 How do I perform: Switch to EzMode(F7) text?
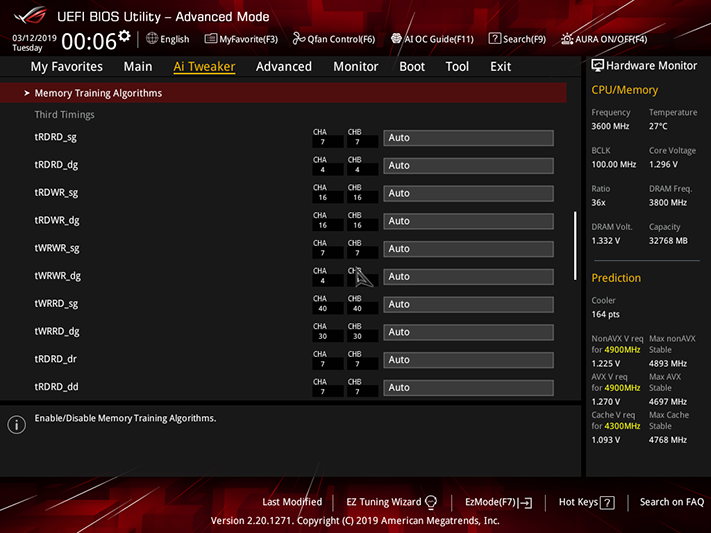point(490,502)
